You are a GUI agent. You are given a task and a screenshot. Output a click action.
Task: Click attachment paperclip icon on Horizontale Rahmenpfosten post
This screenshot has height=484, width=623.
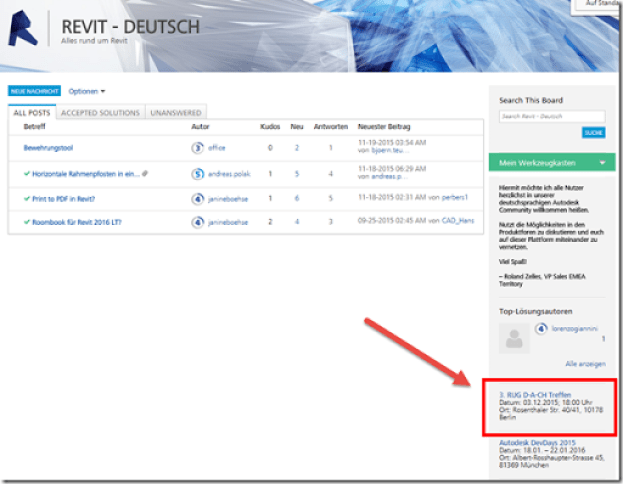[x=145, y=173]
